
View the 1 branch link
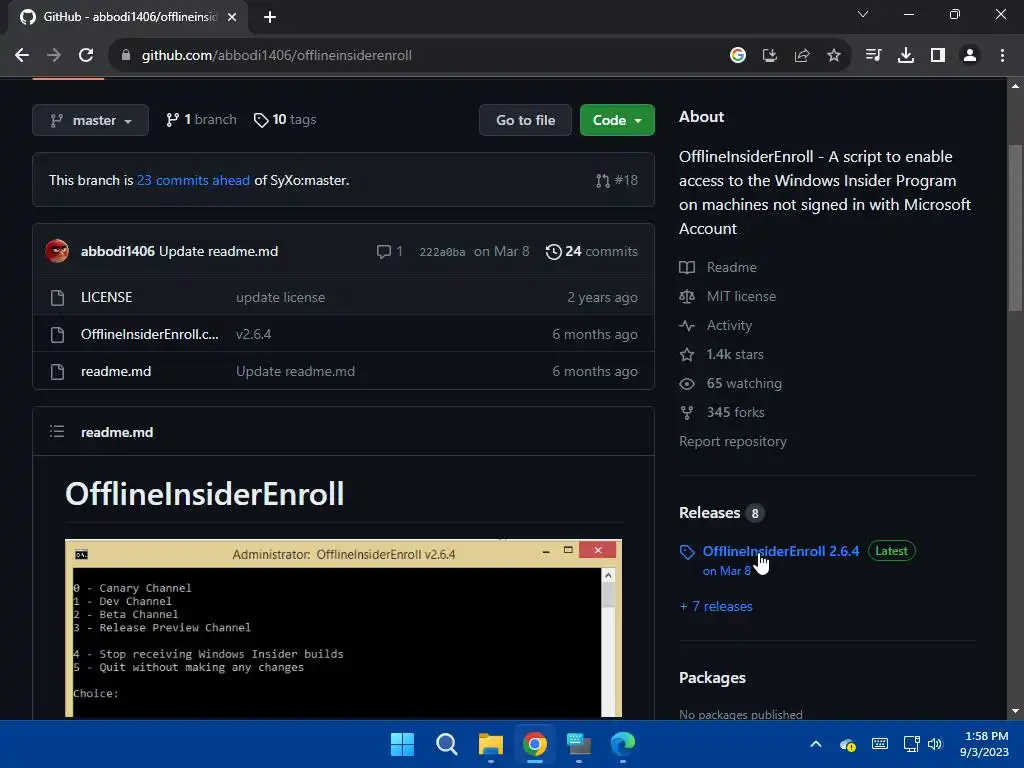(x=201, y=120)
